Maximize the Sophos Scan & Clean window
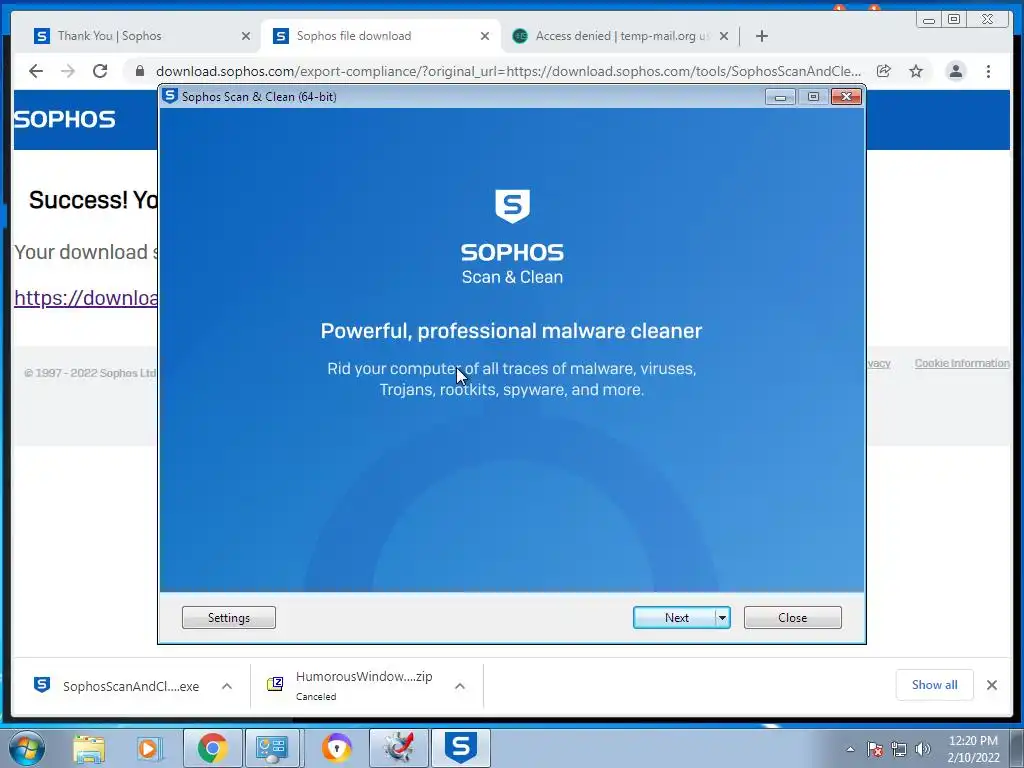 pyautogui.click(x=813, y=97)
